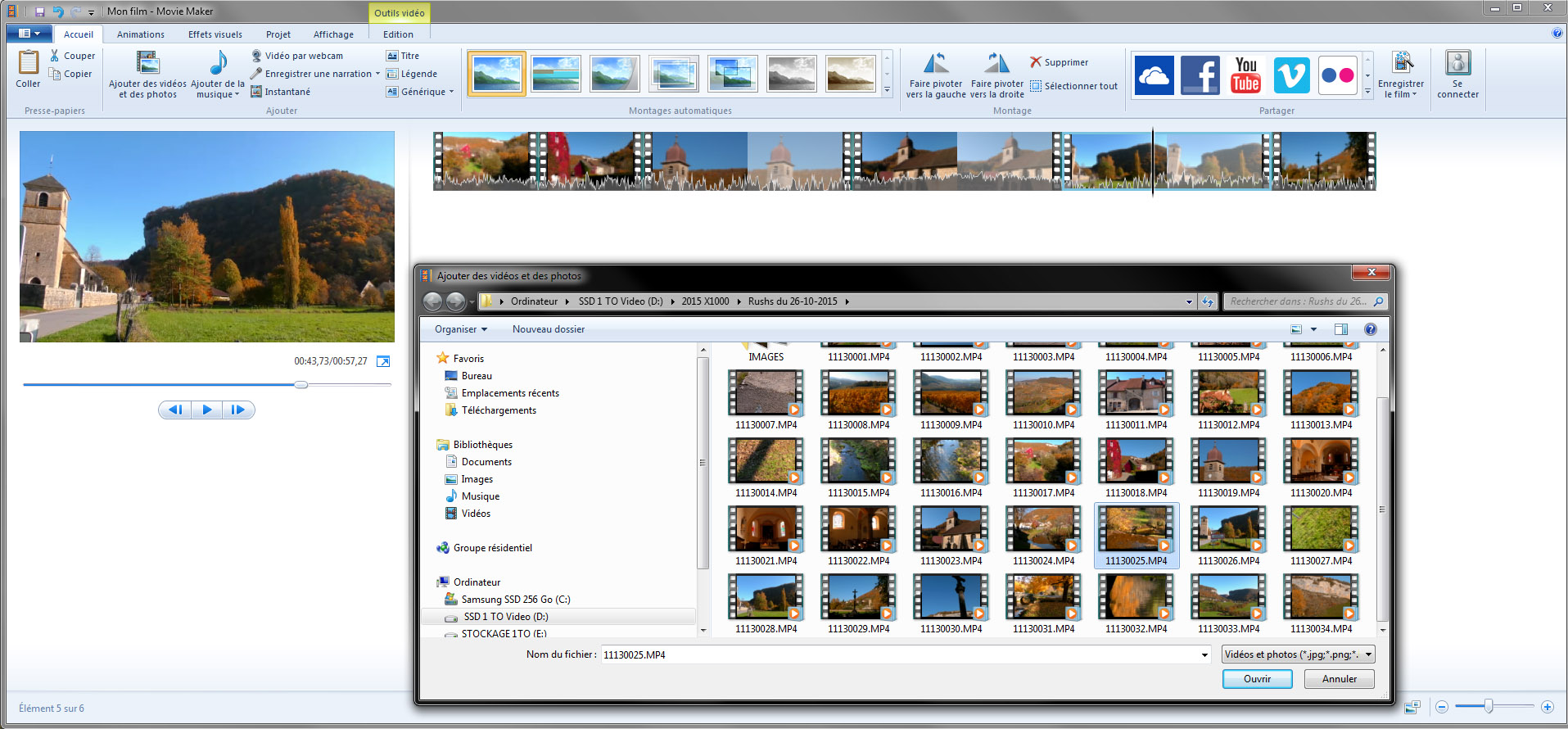Open dialog help question mark icon
The width and height of the screenshot is (1568, 729).
point(1371,329)
